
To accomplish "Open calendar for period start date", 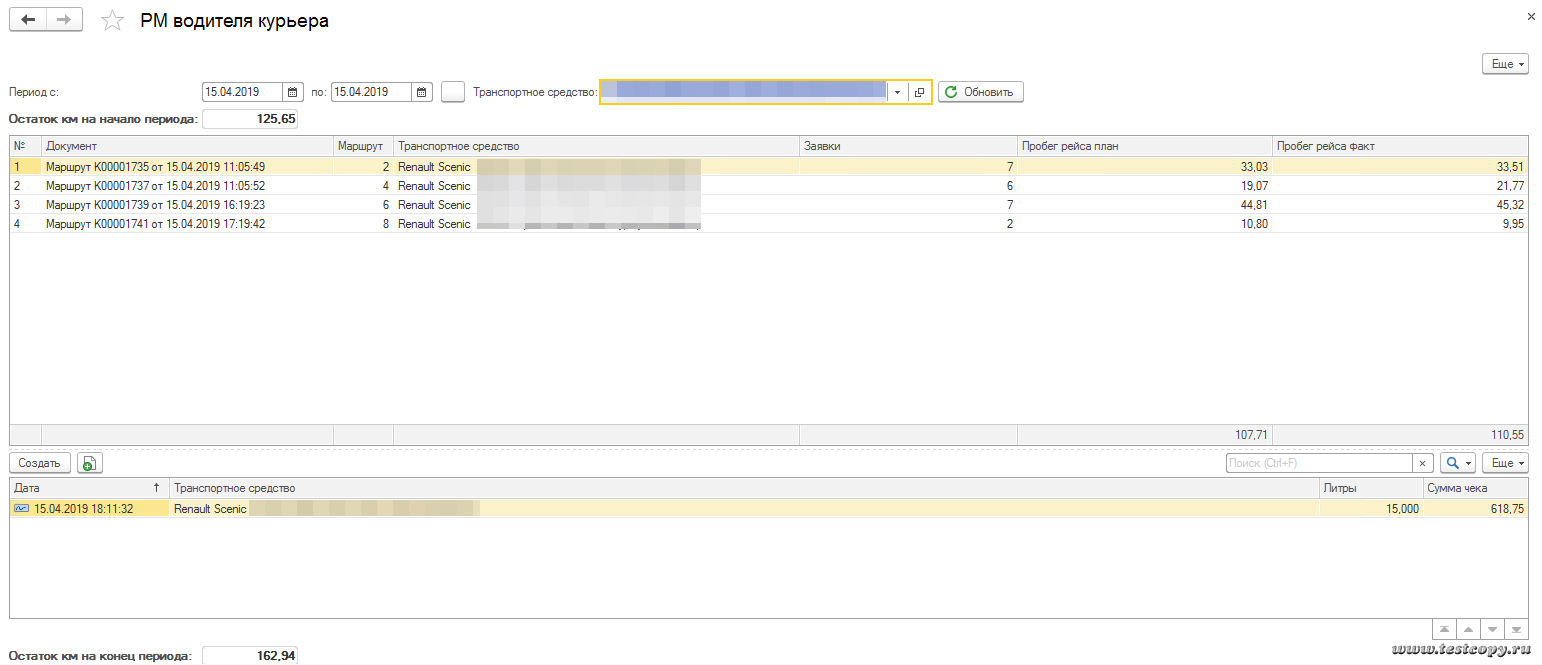I will [293, 92].
